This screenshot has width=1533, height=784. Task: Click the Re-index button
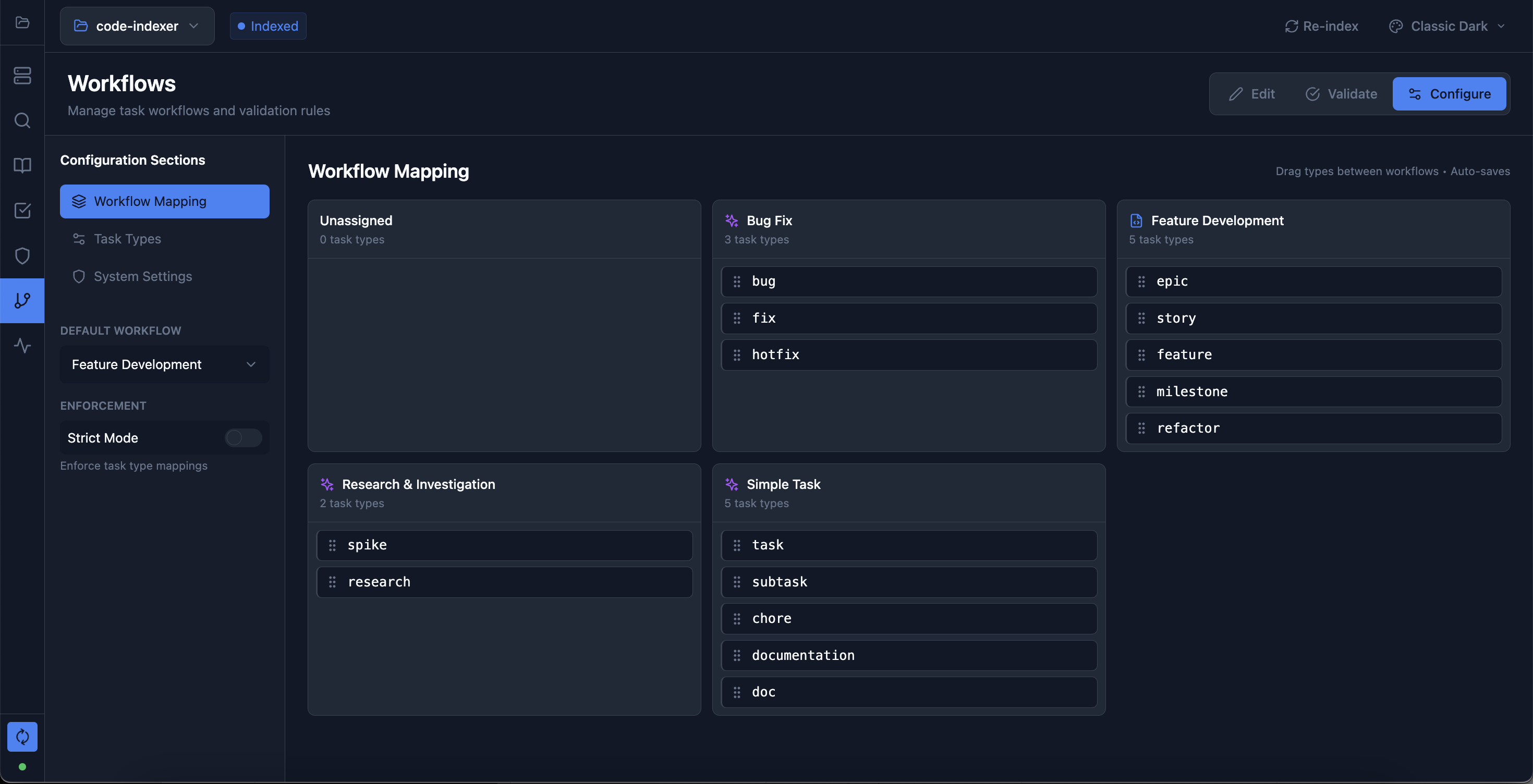1321,26
